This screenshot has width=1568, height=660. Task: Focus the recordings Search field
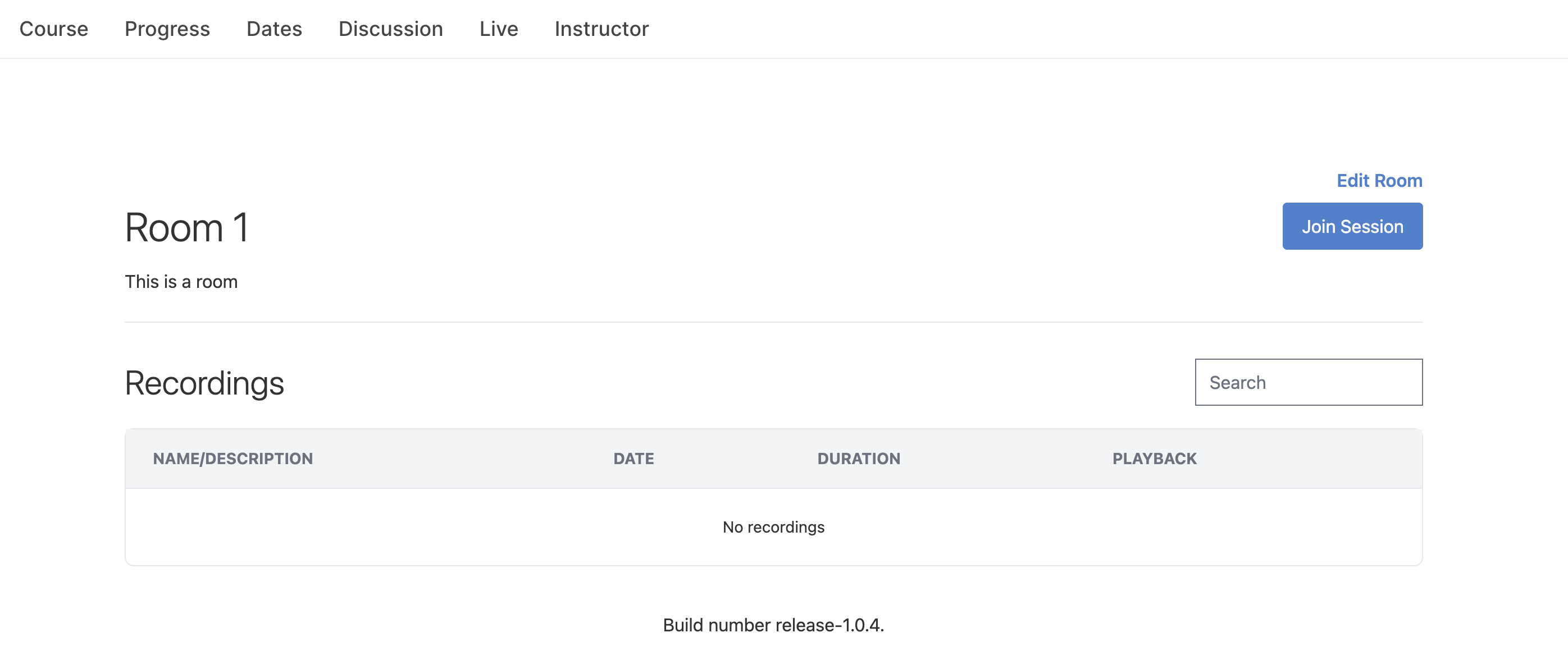point(1308,382)
